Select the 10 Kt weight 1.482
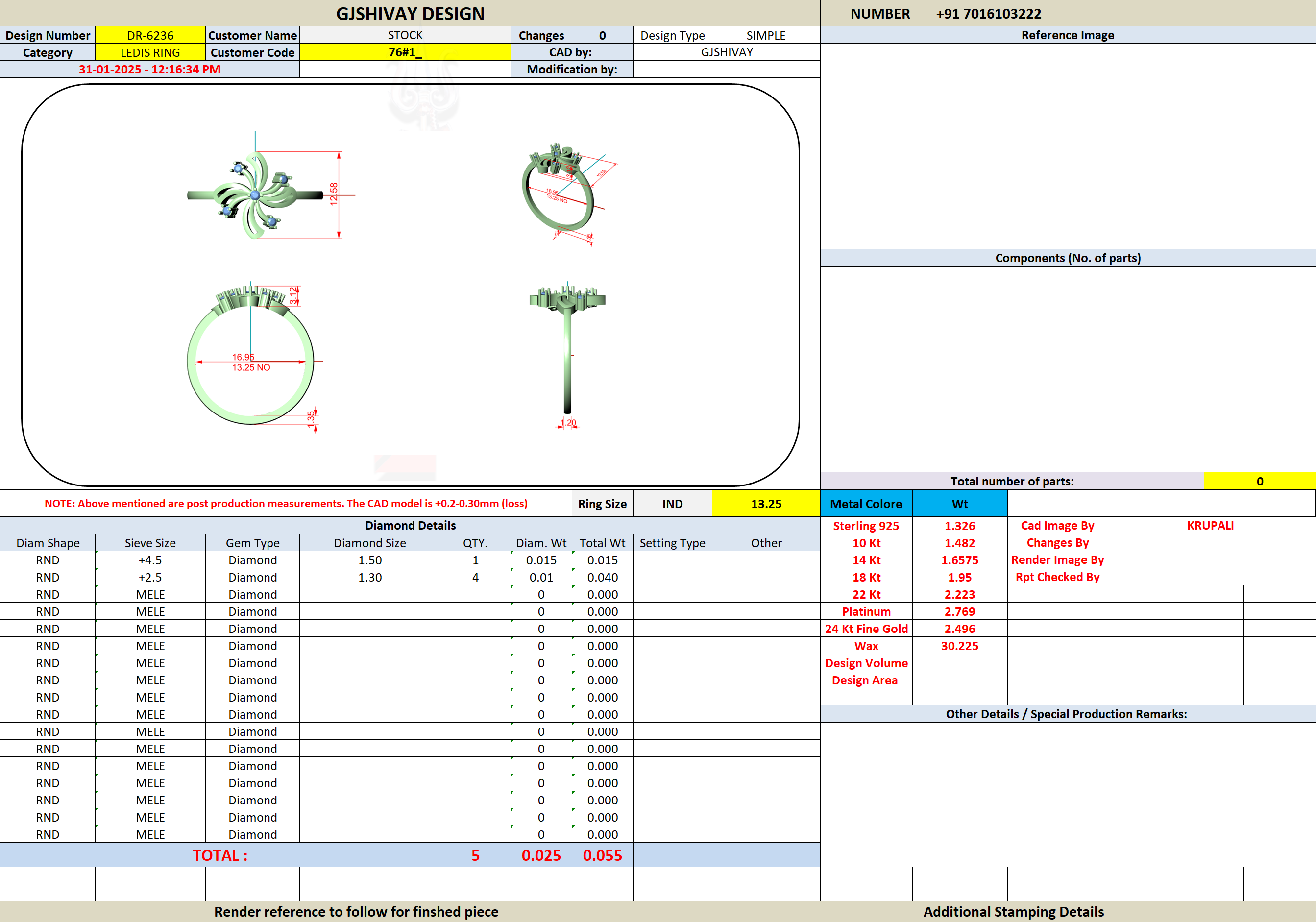This screenshot has height=922, width=1316. (959, 543)
